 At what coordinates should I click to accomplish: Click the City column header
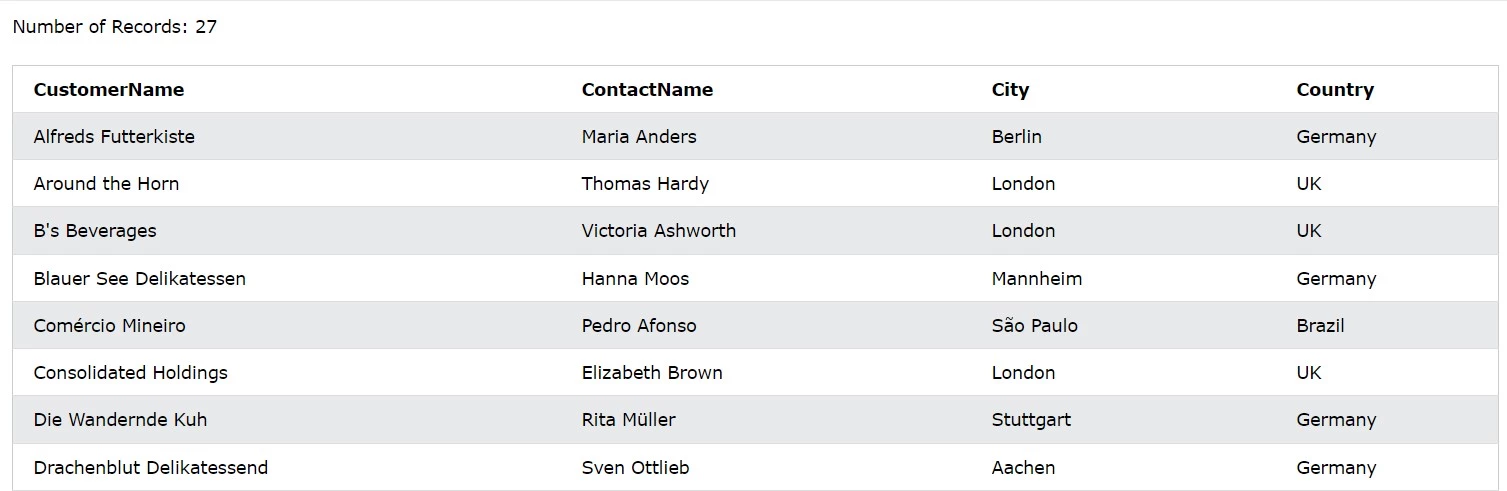click(1010, 90)
